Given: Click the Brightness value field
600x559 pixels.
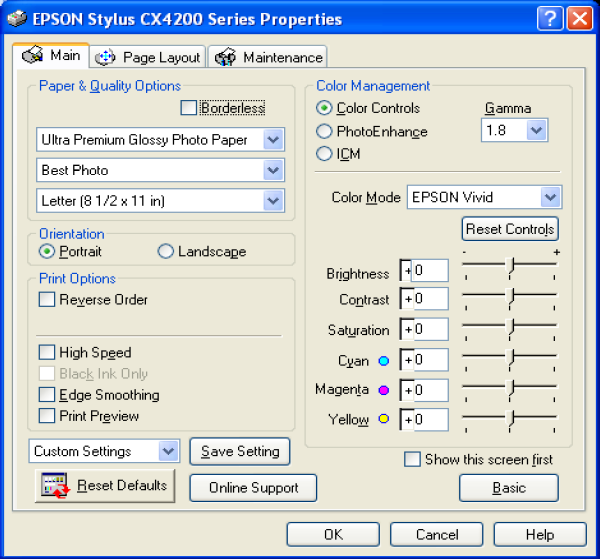Looking at the screenshot, I should [x=424, y=271].
